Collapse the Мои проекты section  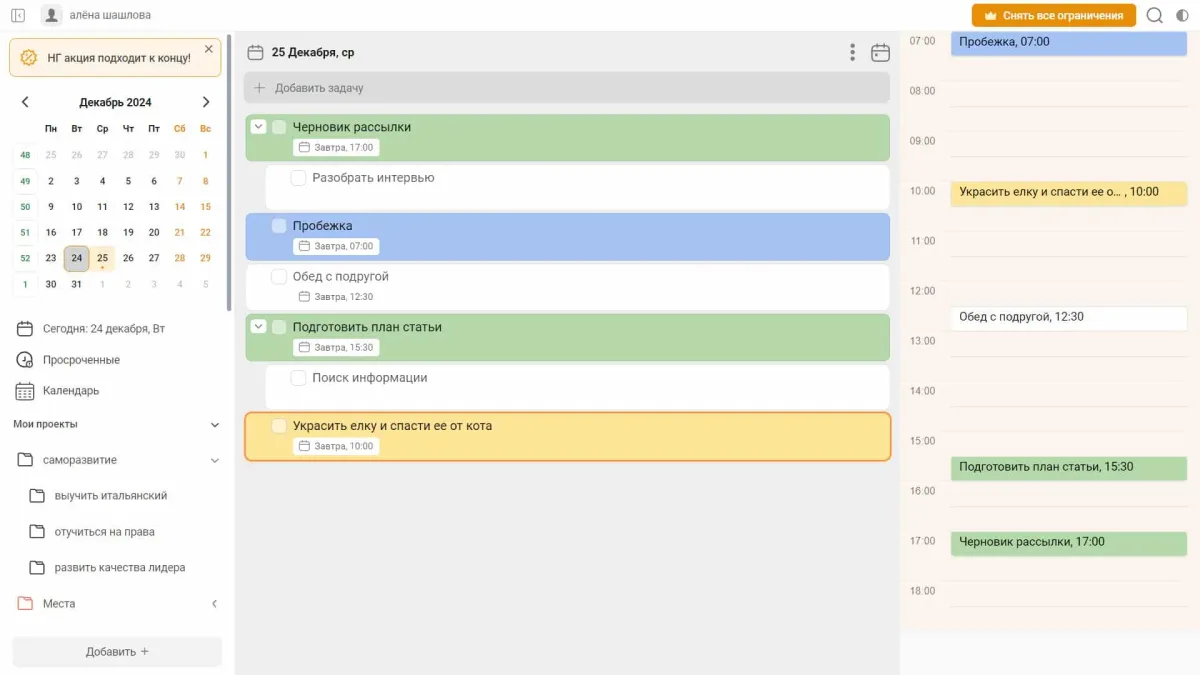coord(214,425)
